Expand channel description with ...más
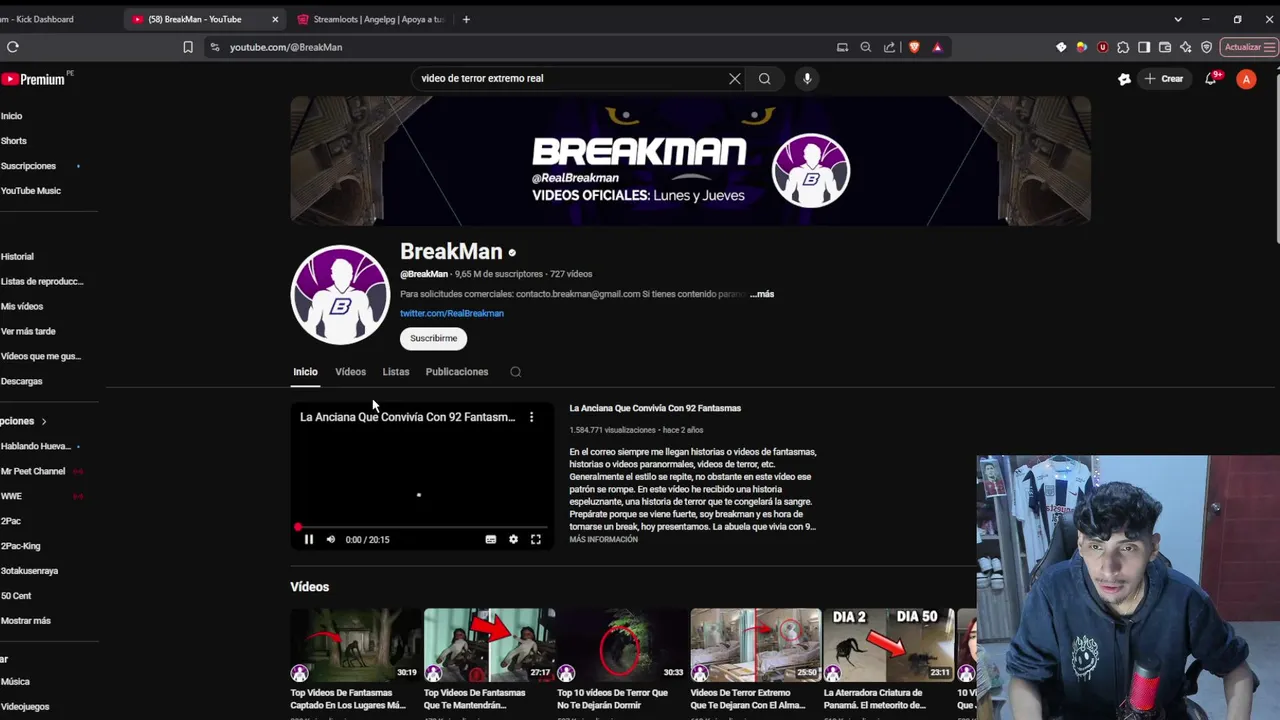Viewport: 1280px width, 720px height. pyautogui.click(x=762, y=294)
